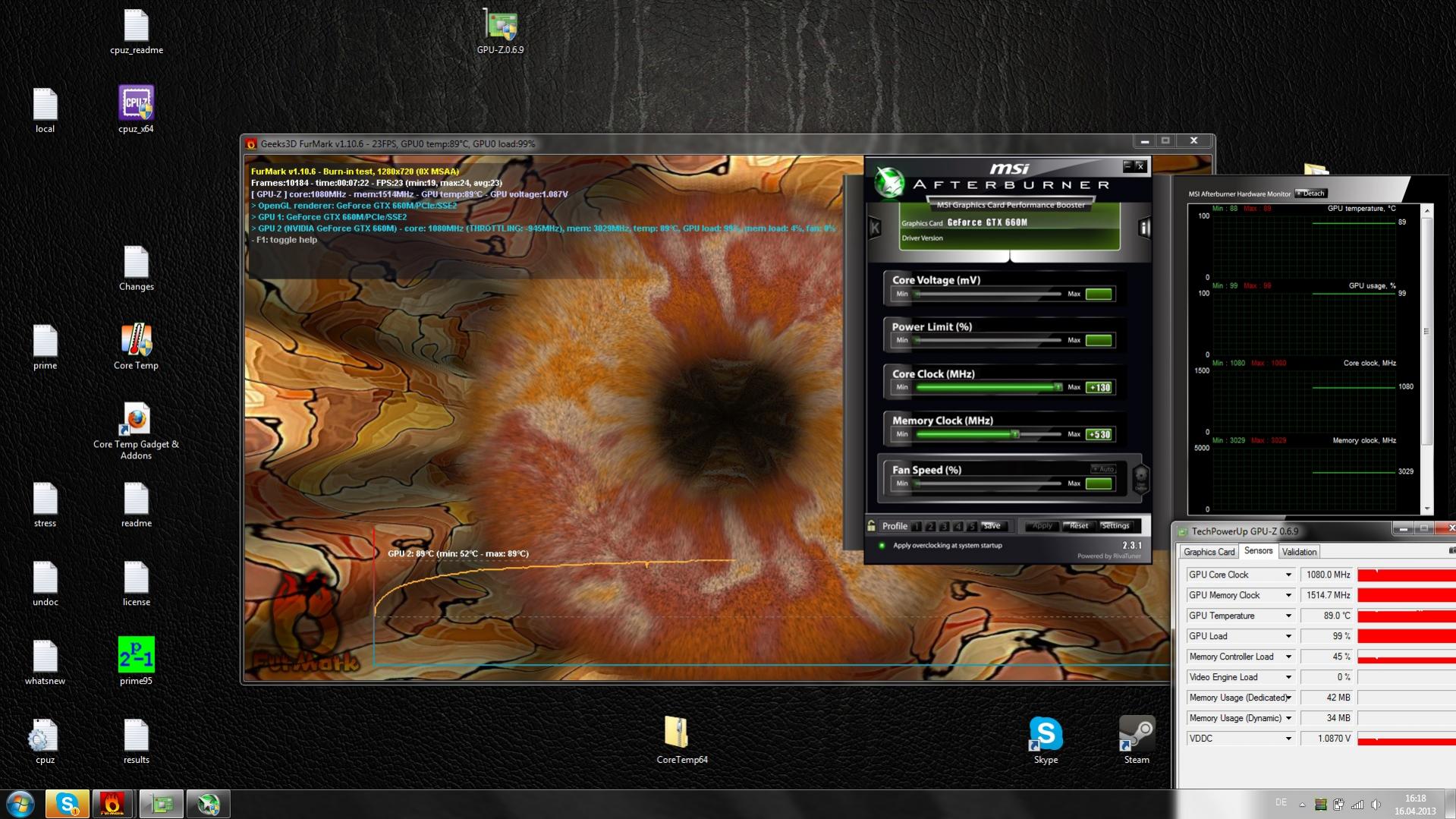Select profile slot 4 in Afterburner
The image size is (1456, 819).
pyautogui.click(x=958, y=526)
